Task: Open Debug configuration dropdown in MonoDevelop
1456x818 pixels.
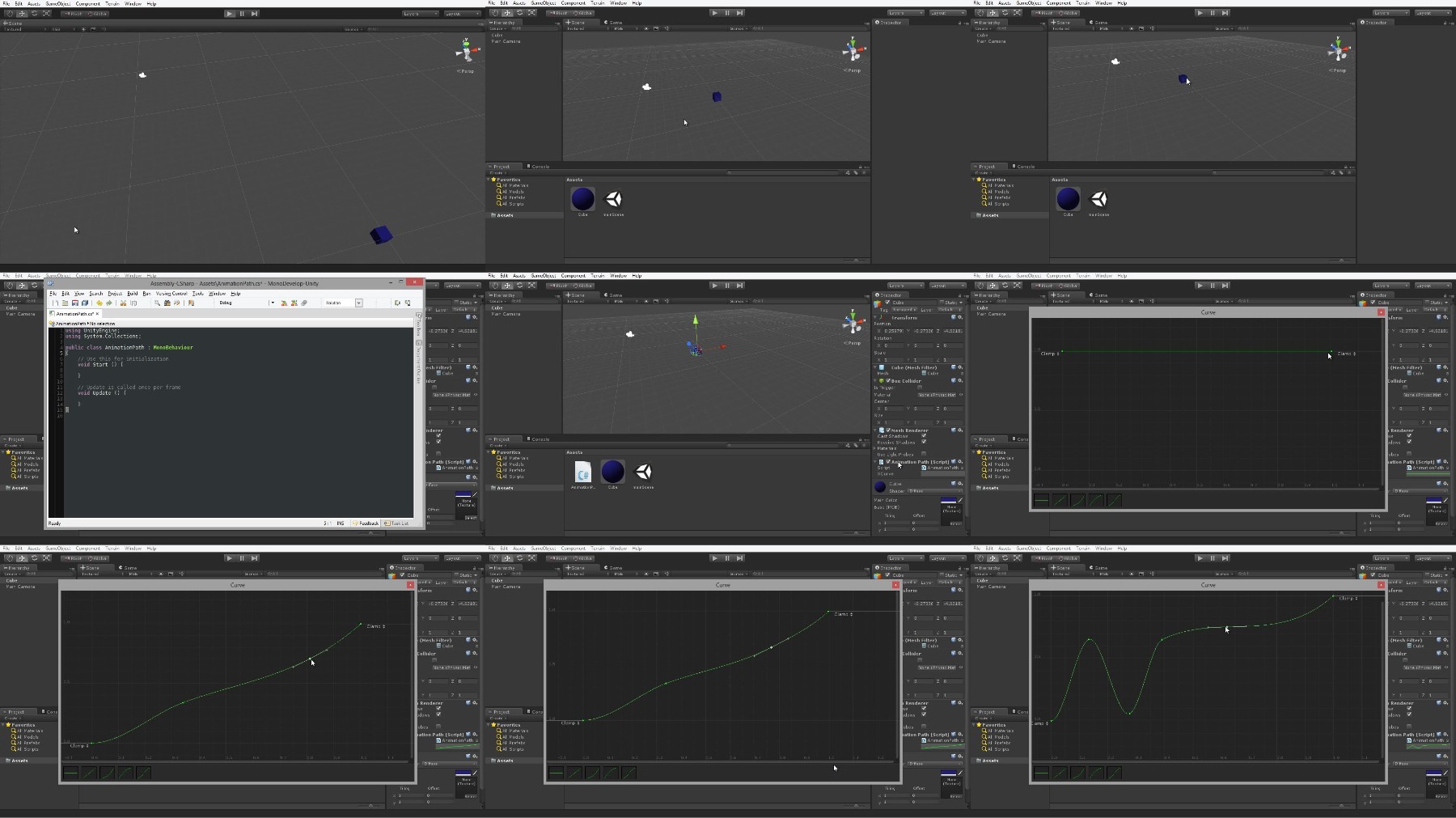Action: (x=273, y=303)
